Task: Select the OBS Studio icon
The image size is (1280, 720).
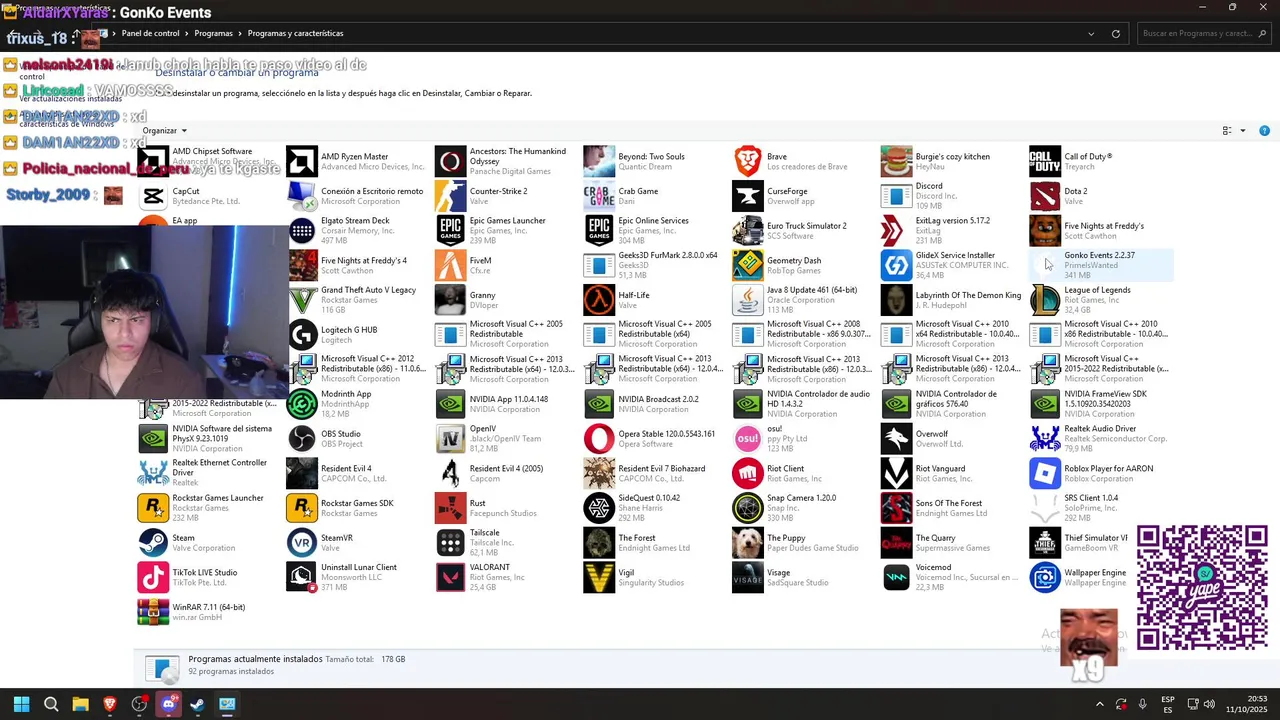Action: [x=302, y=438]
